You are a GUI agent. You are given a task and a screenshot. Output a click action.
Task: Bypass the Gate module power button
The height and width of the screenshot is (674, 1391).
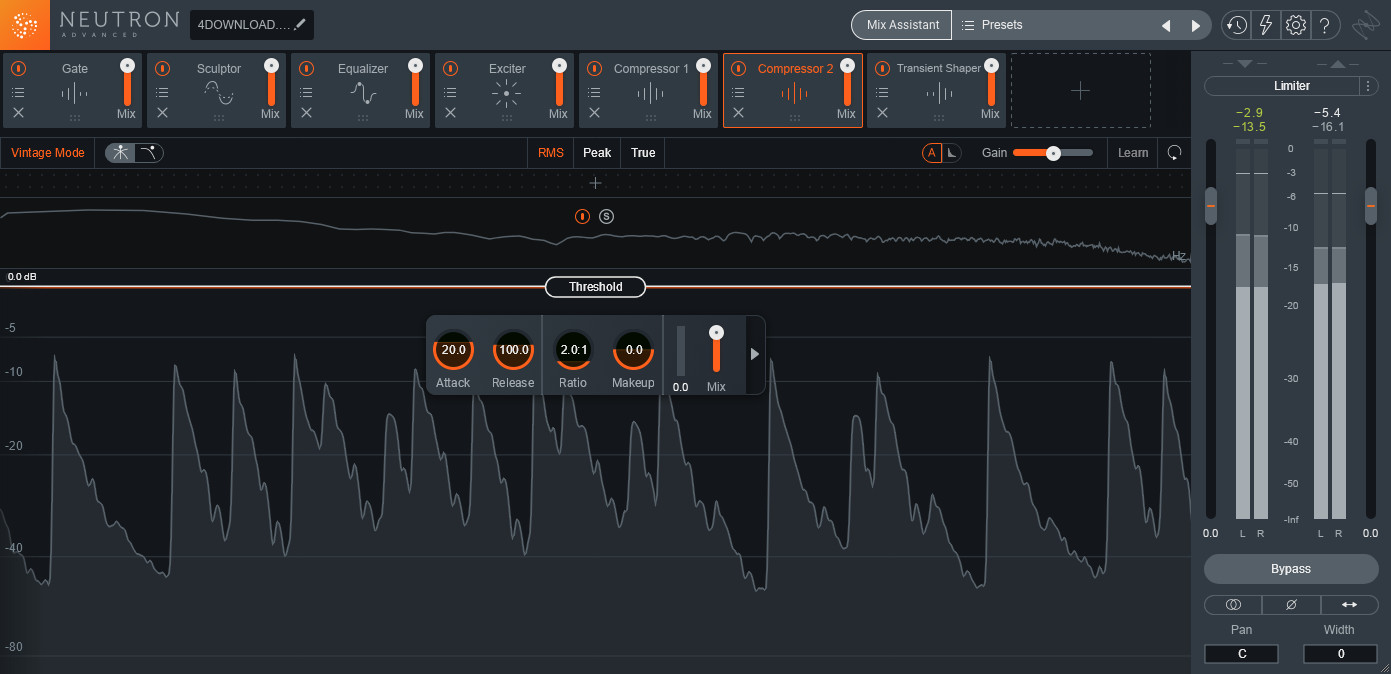click(18, 69)
